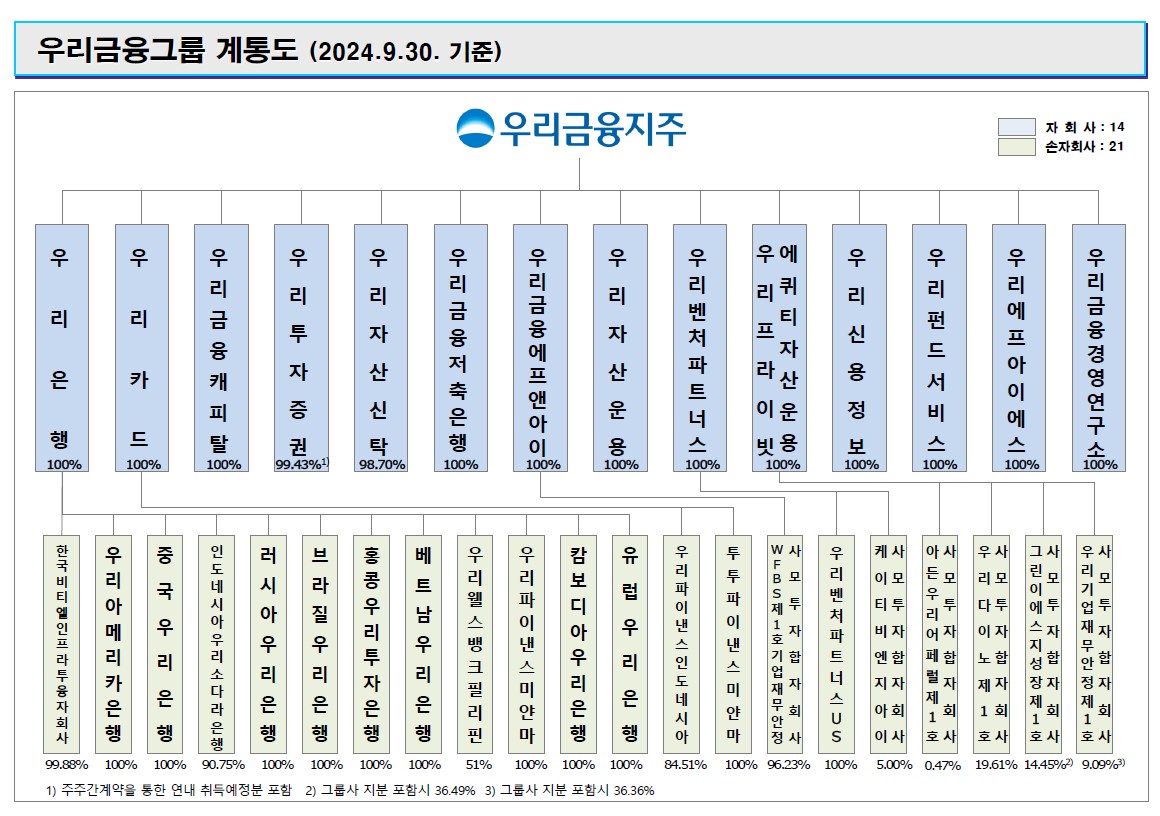Click the 99.88% ownership figure
Screen dimensions: 1160x816
(67, 765)
